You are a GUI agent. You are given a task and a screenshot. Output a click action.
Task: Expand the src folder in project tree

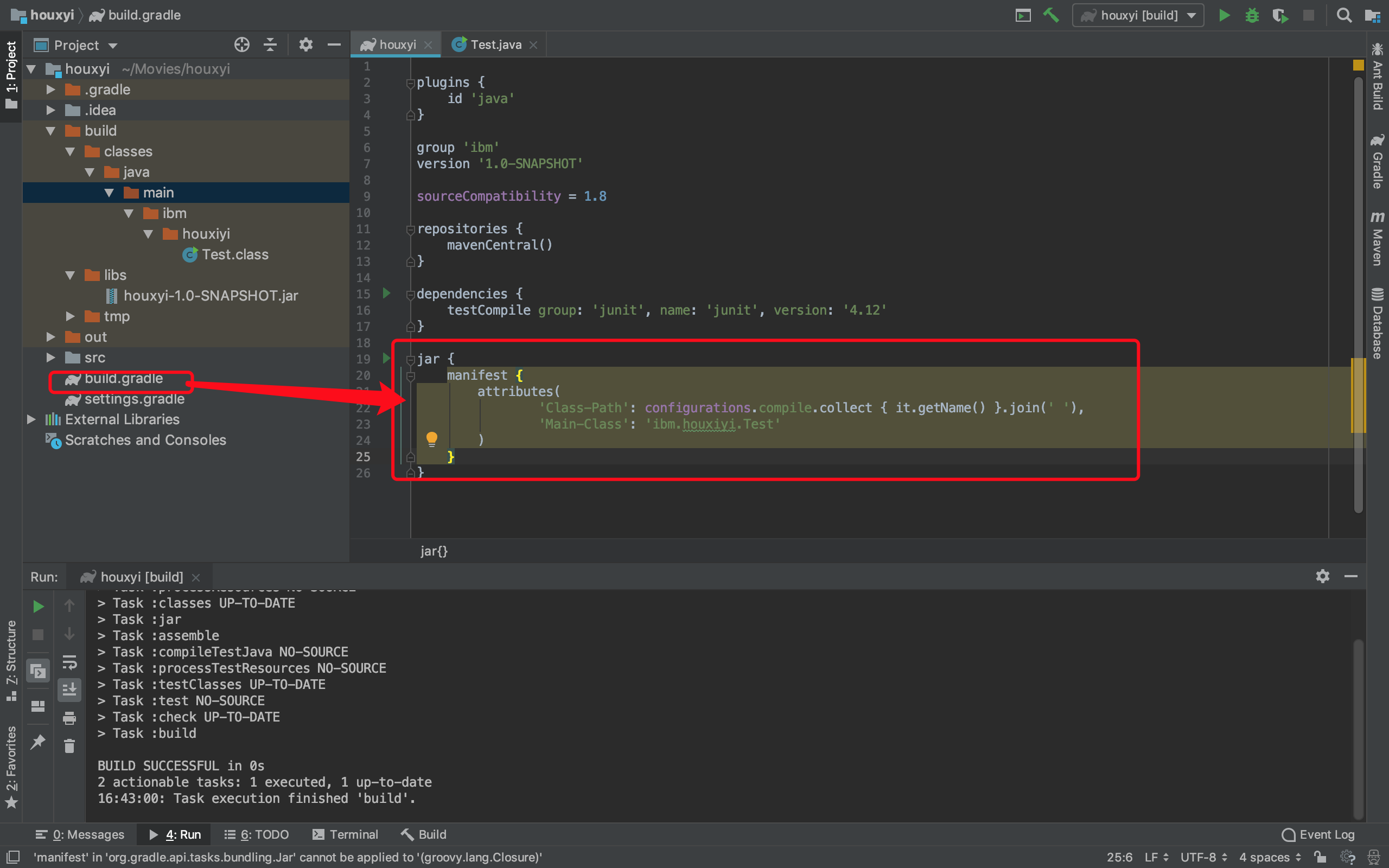tap(50, 358)
